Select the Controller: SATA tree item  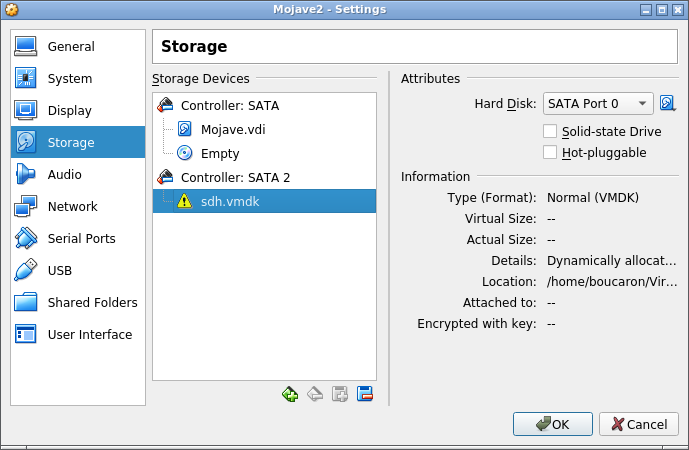[x=229, y=105]
